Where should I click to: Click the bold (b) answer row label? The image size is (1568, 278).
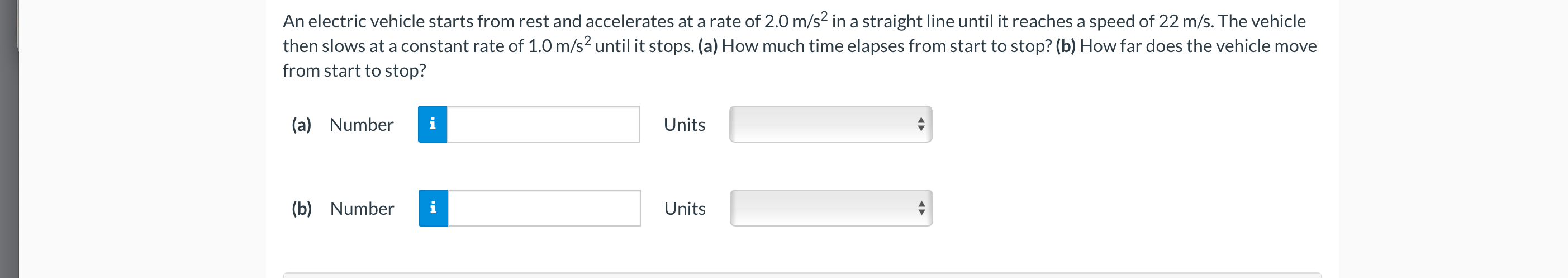click(302, 209)
